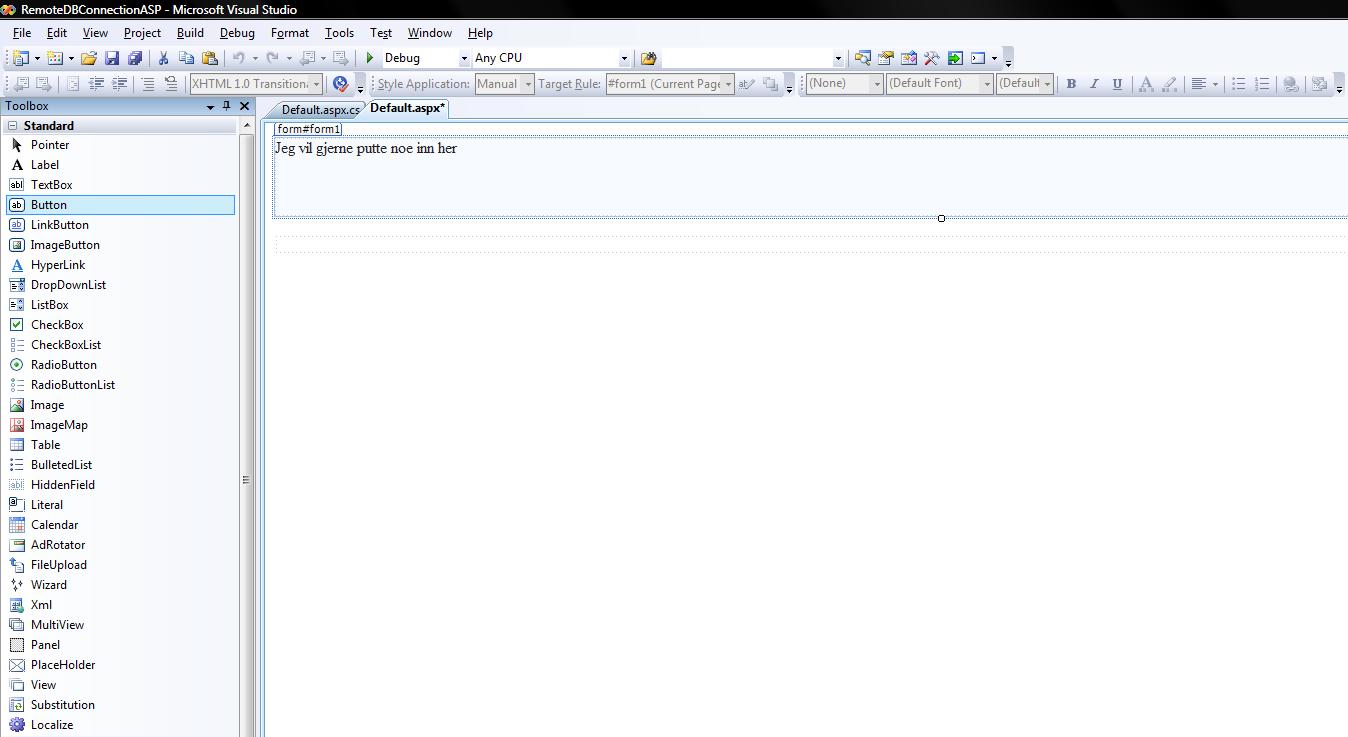Select the Default.aspx* tab
The image size is (1348, 737).
point(407,108)
